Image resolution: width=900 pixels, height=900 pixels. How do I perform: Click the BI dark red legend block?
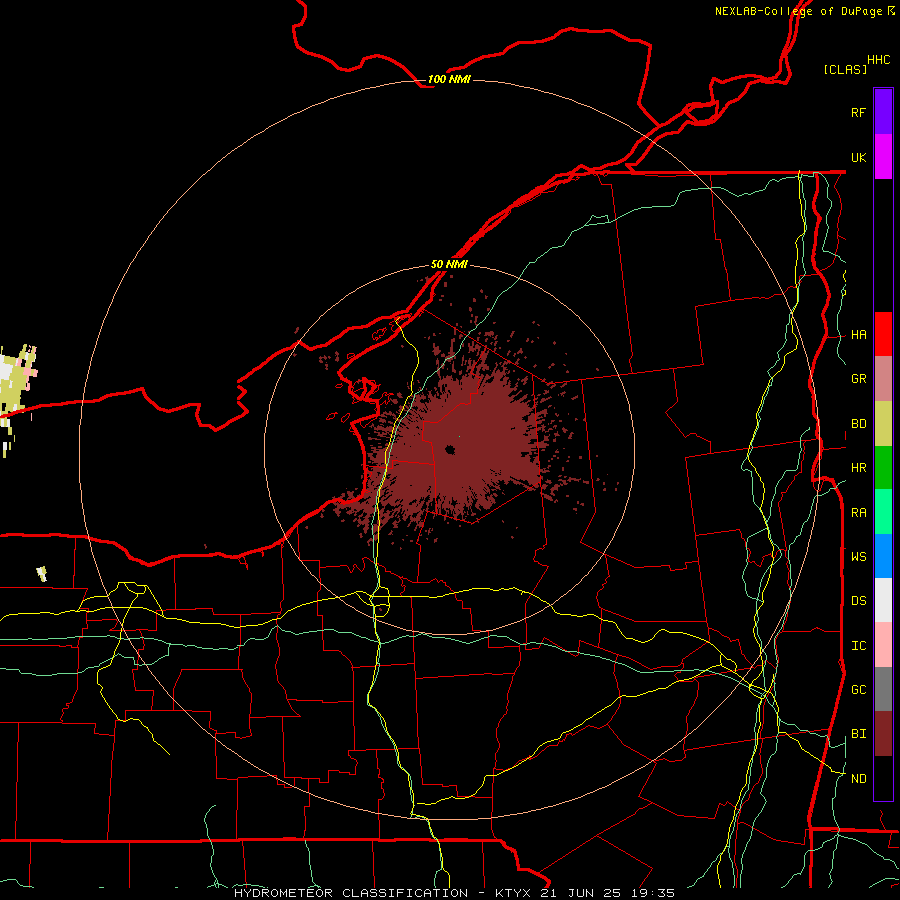pos(883,734)
